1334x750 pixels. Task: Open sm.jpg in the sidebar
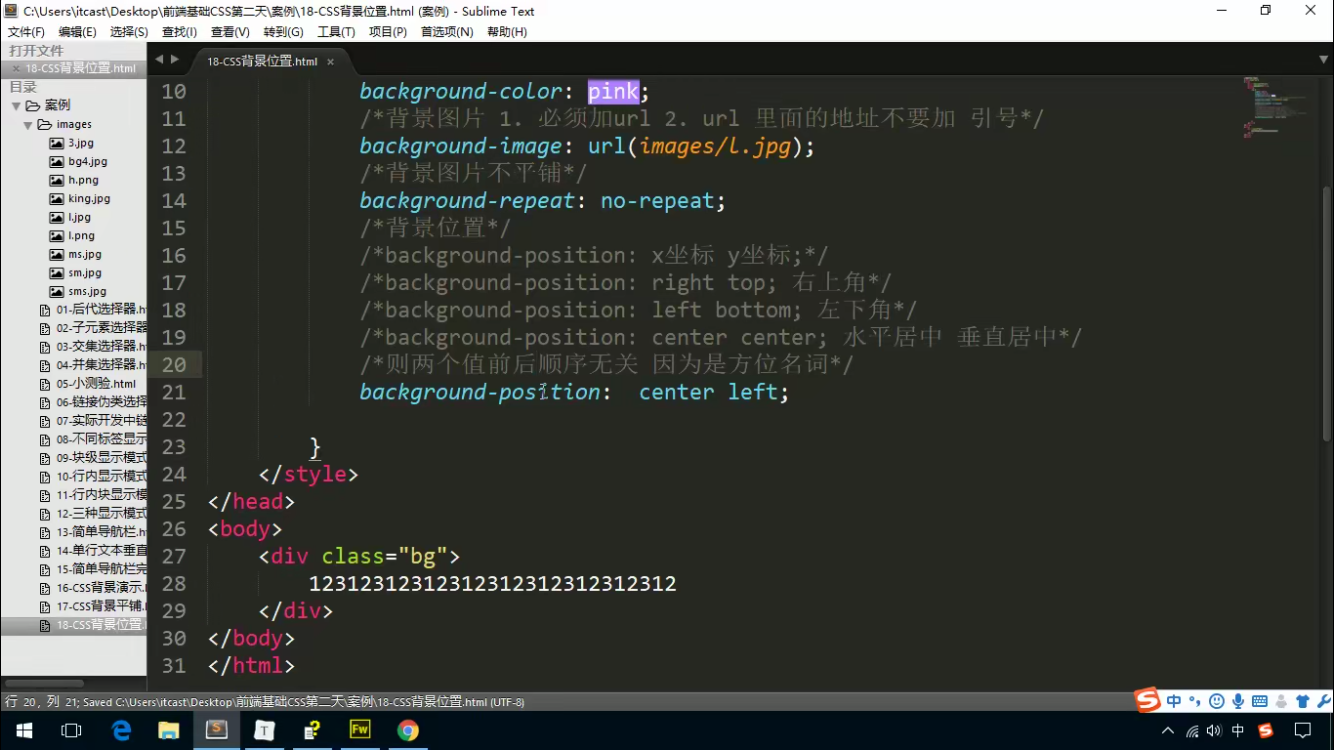click(x=85, y=273)
